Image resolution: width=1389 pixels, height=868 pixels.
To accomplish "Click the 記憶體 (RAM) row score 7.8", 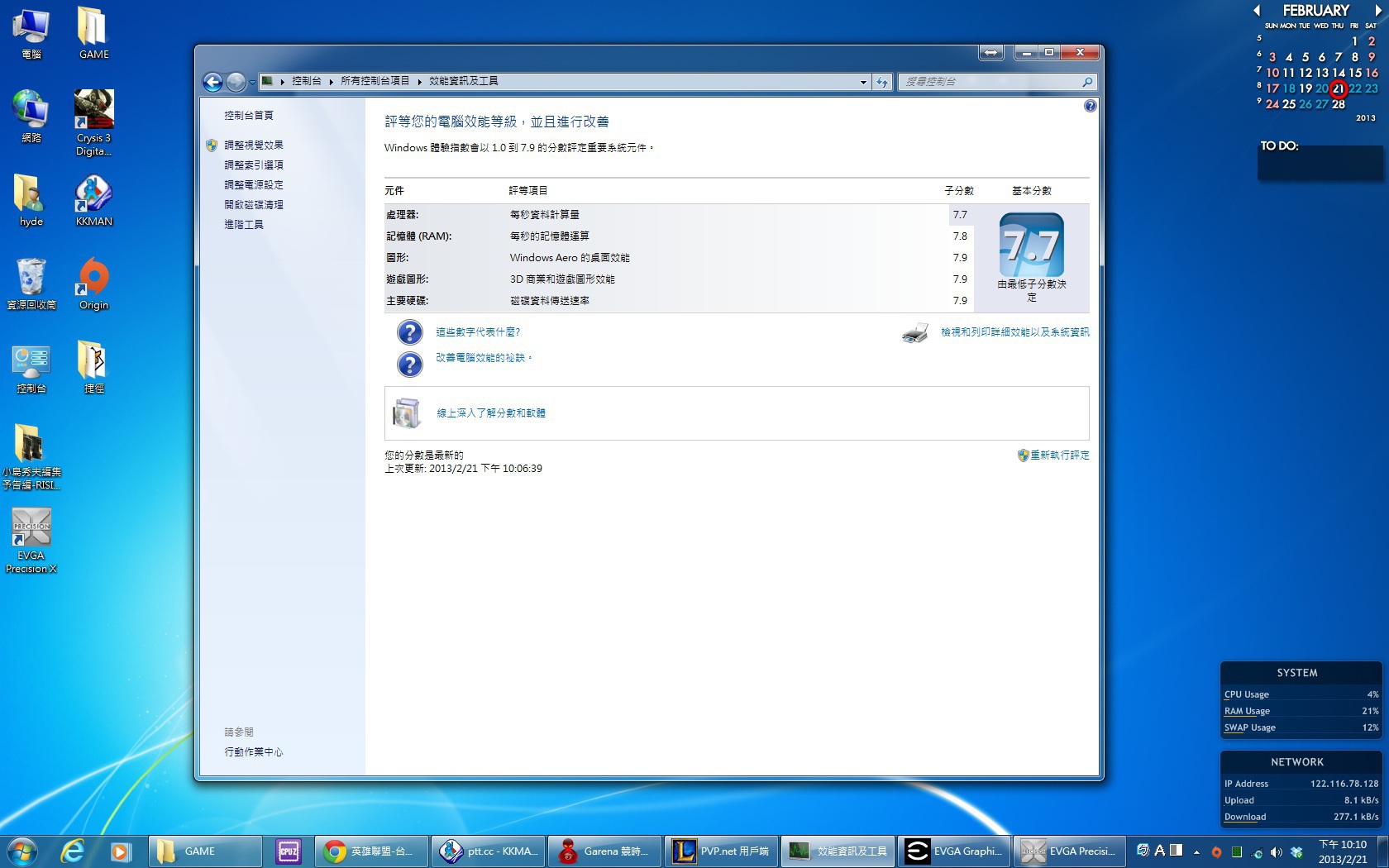I will point(960,236).
